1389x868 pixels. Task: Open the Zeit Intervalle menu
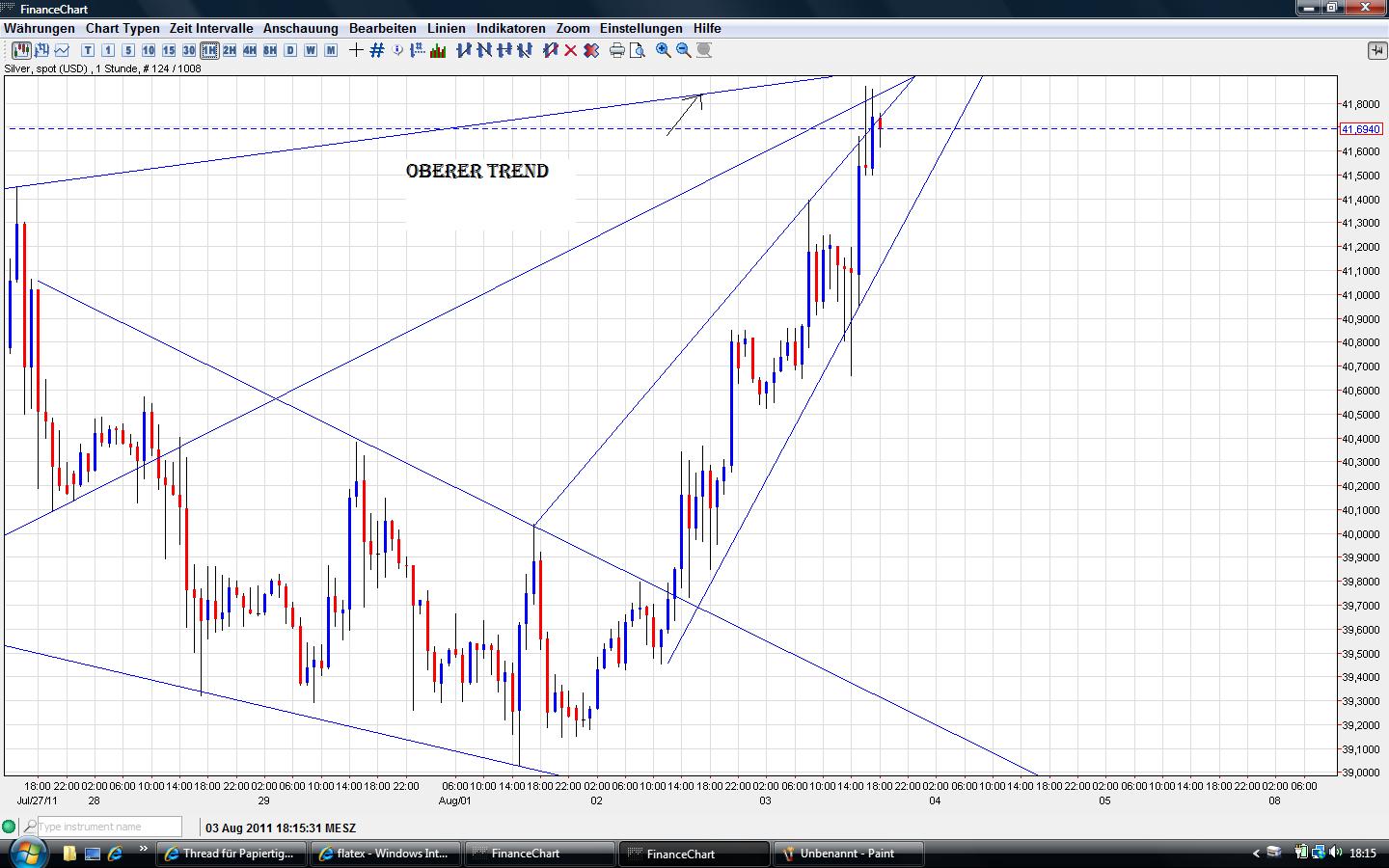(x=211, y=29)
